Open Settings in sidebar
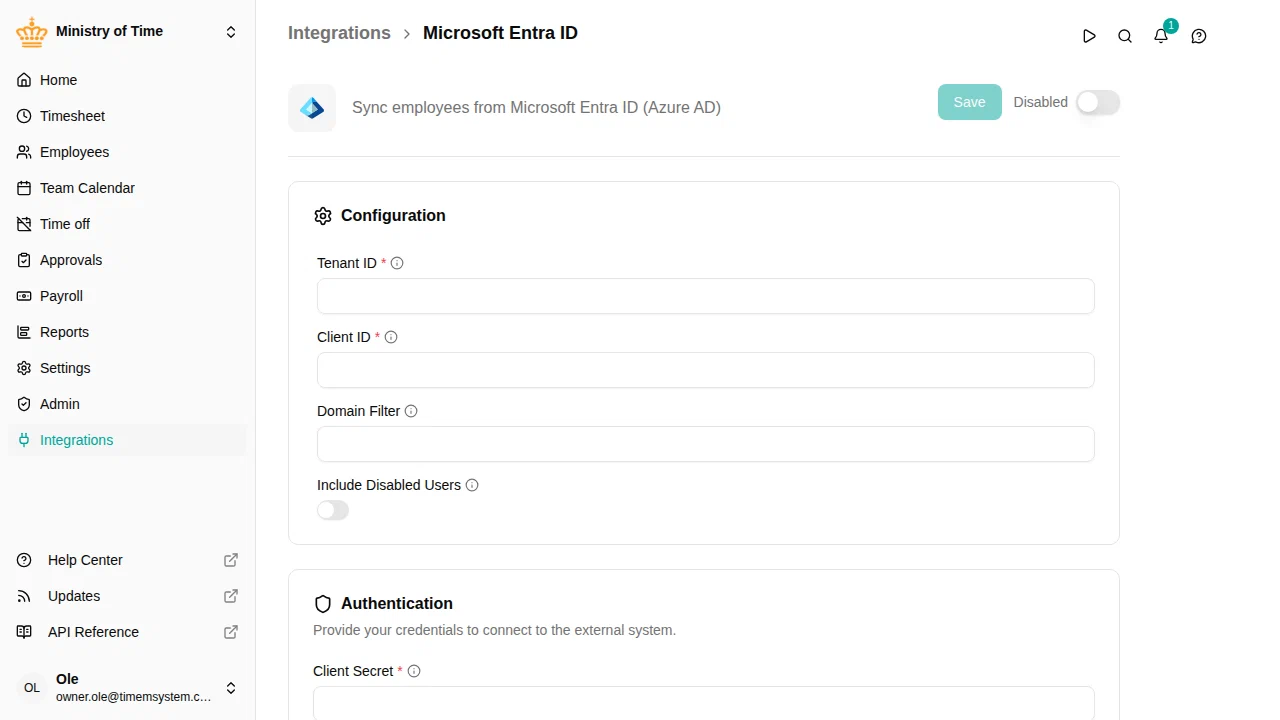The image size is (1280, 720). coord(127,368)
